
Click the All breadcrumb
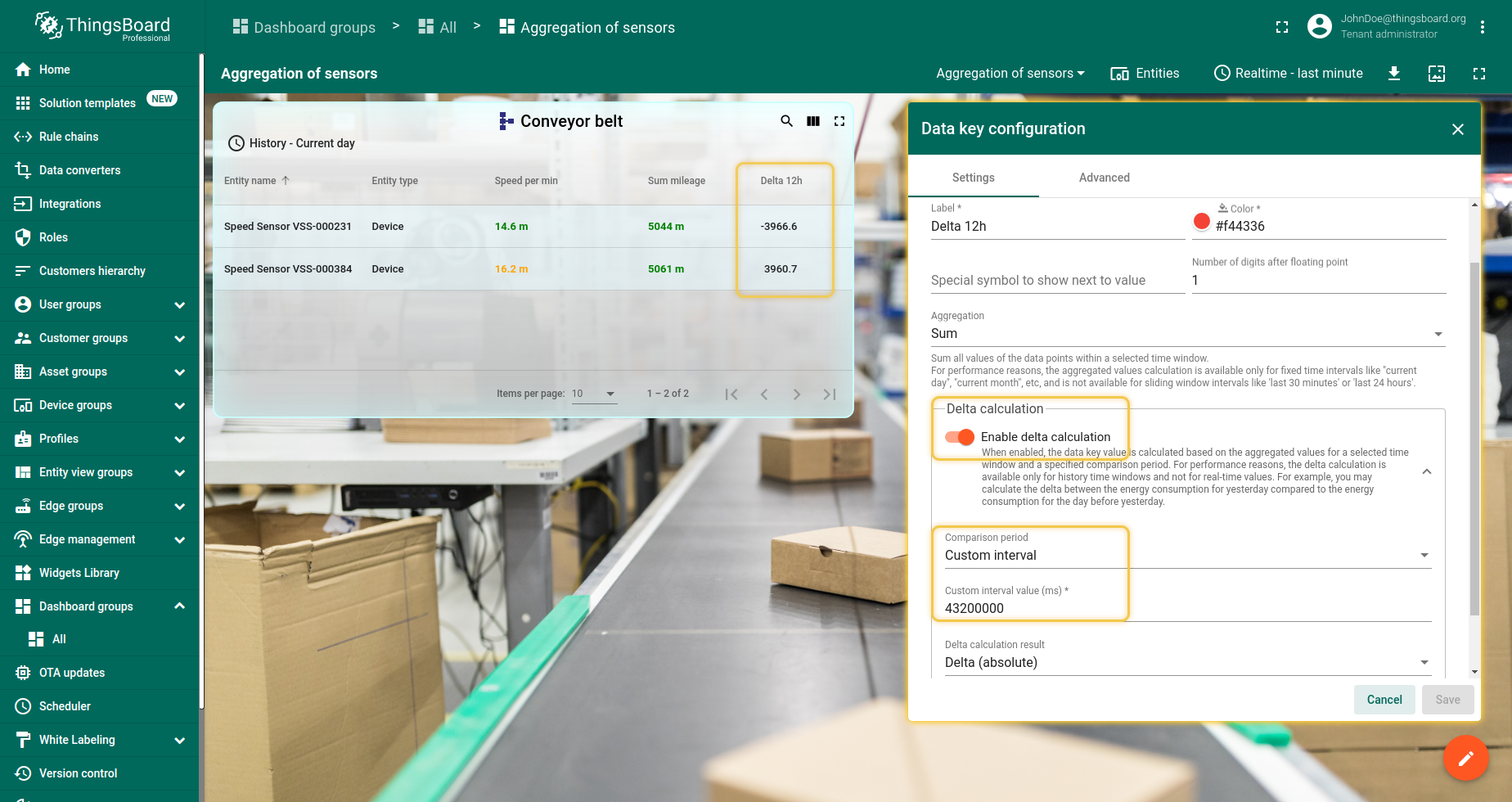(438, 27)
